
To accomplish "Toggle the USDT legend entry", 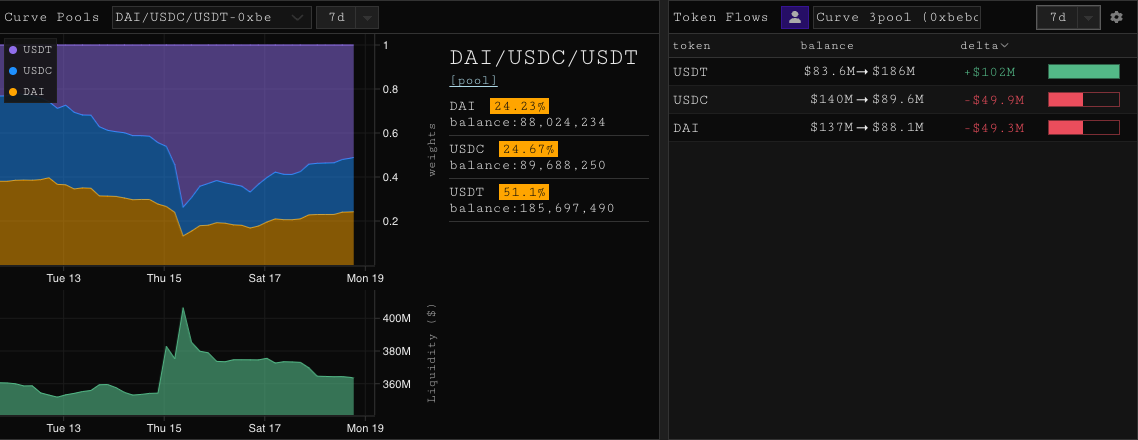I will 30,50.
